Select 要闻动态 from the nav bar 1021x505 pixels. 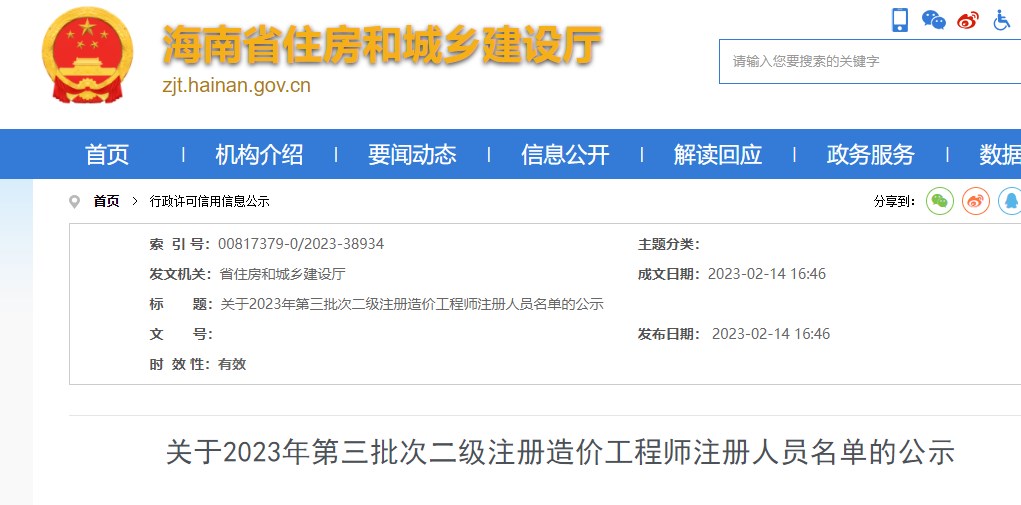[412, 155]
